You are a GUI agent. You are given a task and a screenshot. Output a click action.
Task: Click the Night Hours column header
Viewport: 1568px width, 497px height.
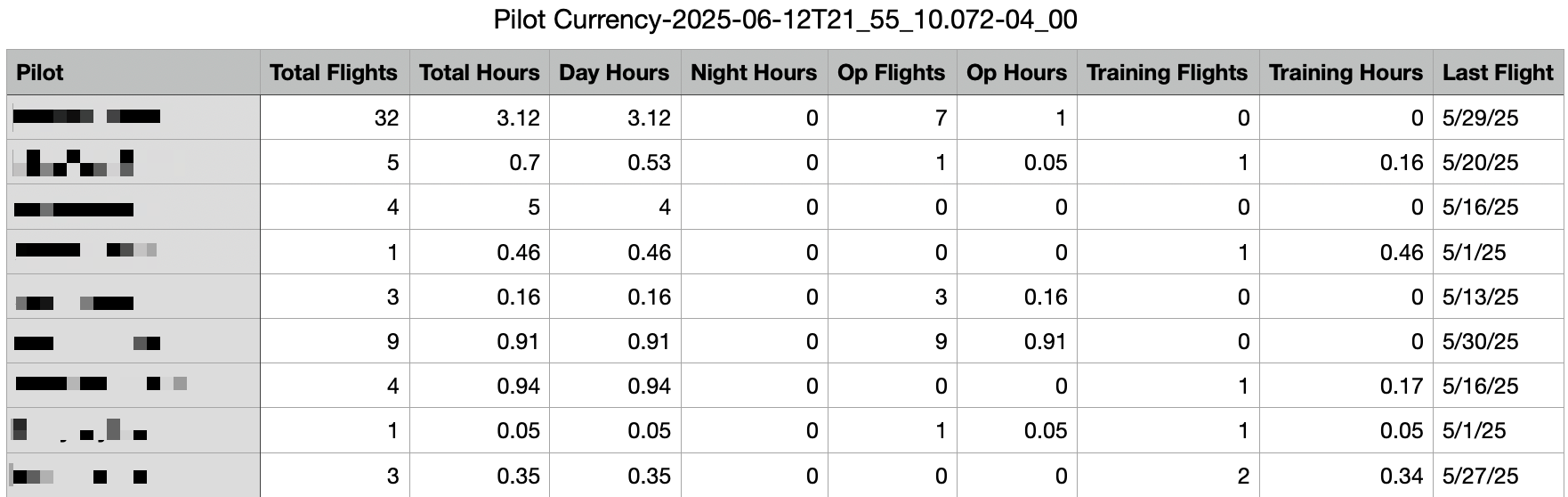(x=755, y=72)
